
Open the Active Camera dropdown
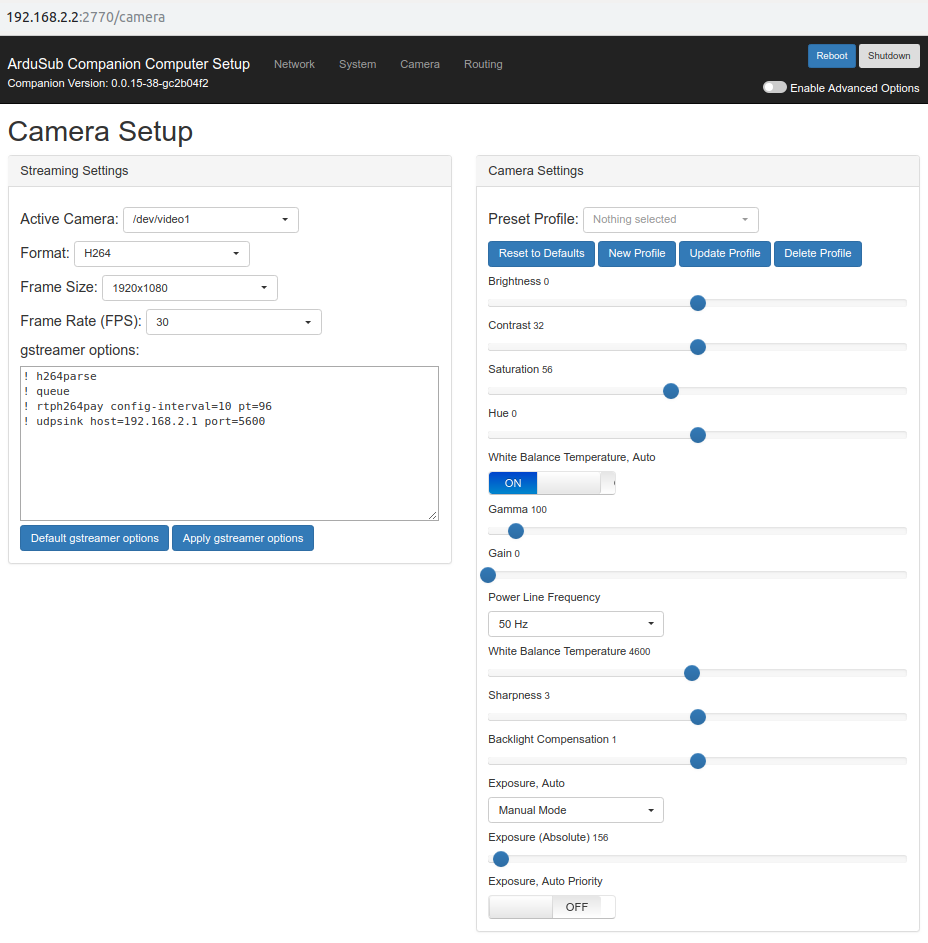pos(210,220)
